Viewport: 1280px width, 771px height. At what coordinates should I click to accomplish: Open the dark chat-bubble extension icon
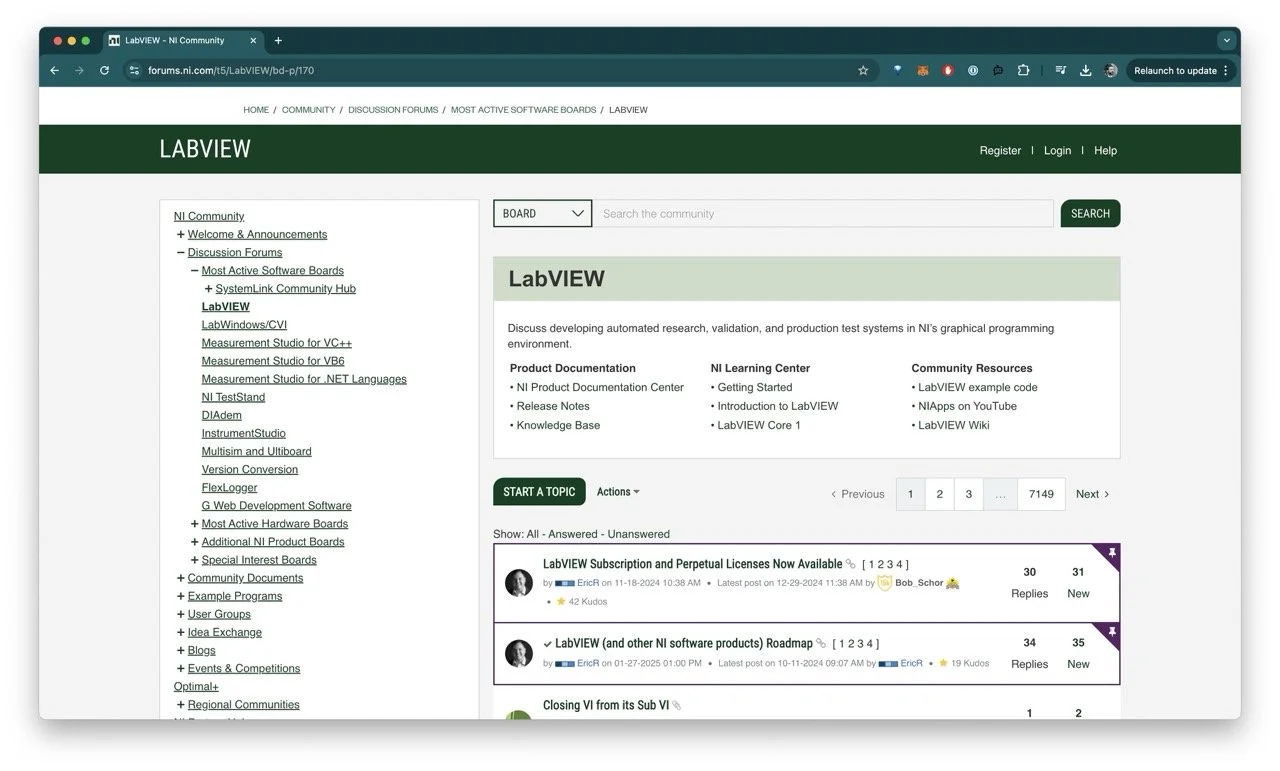[x=998, y=71]
